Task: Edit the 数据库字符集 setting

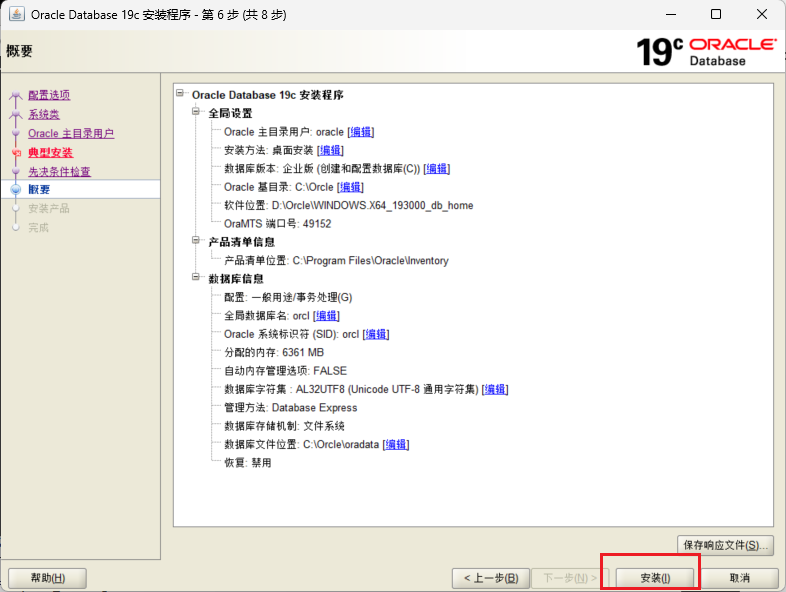Action: coord(495,389)
